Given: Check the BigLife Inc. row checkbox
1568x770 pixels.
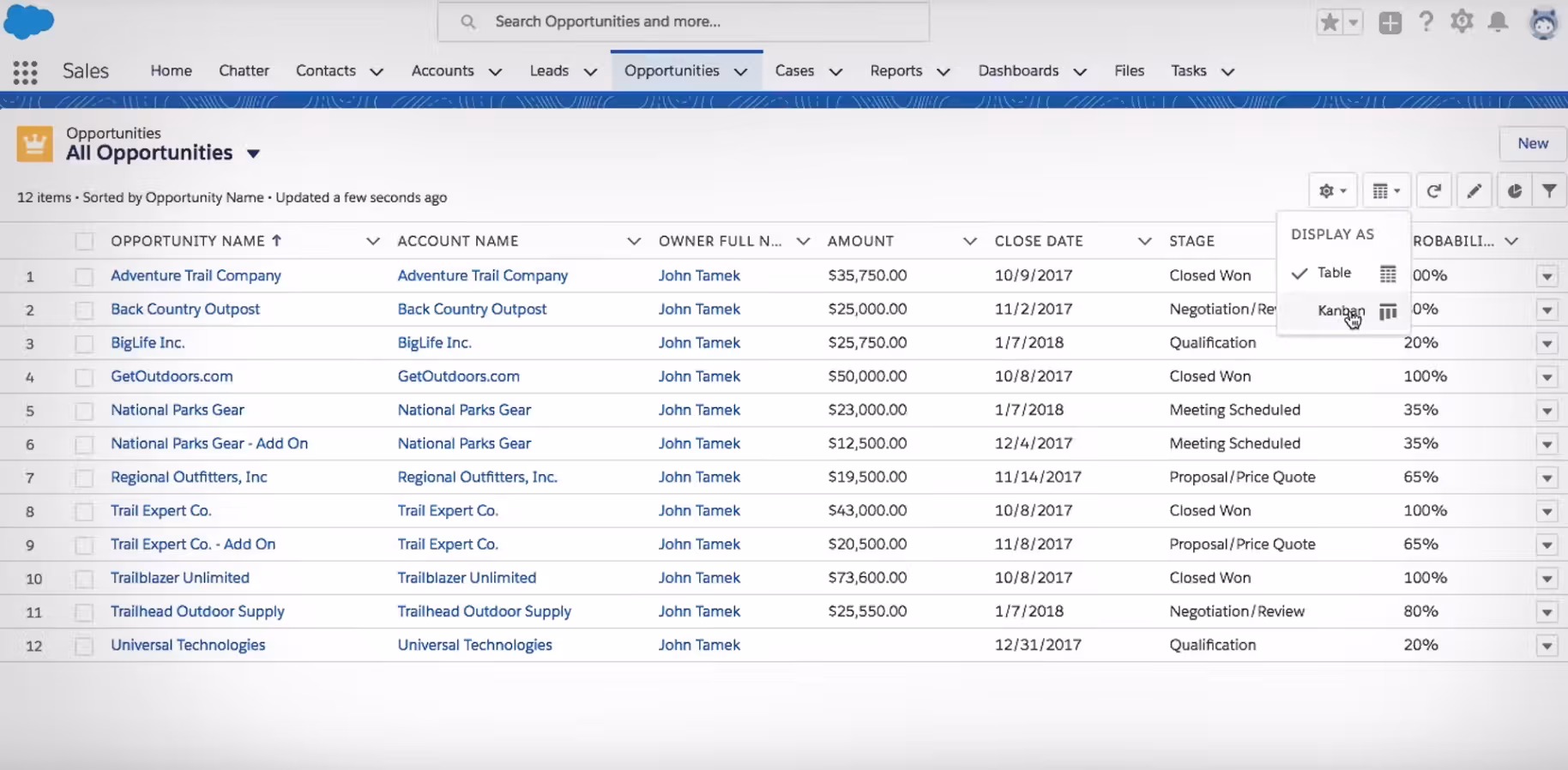Looking at the screenshot, I should coord(84,344).
